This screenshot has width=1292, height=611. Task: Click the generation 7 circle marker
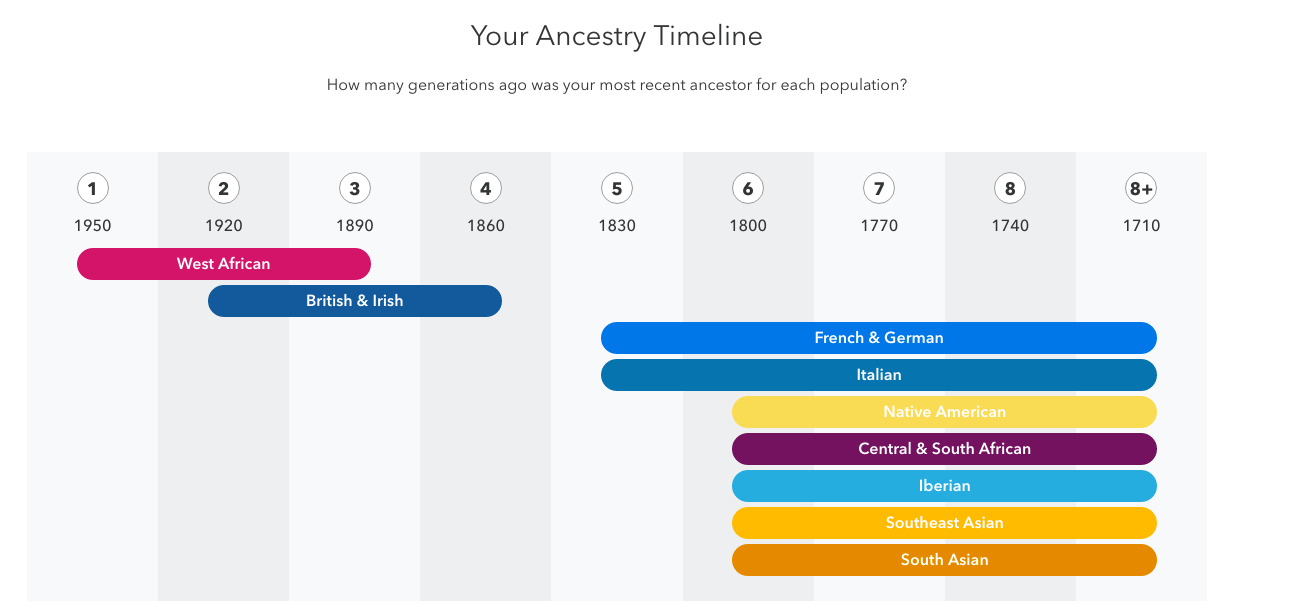(878, 188)
